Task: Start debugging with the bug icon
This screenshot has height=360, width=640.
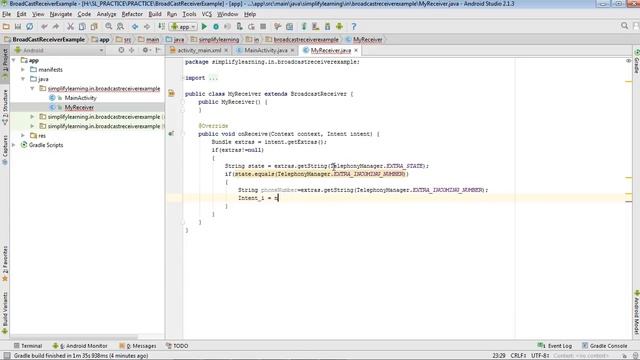Action: coord(216,27)
